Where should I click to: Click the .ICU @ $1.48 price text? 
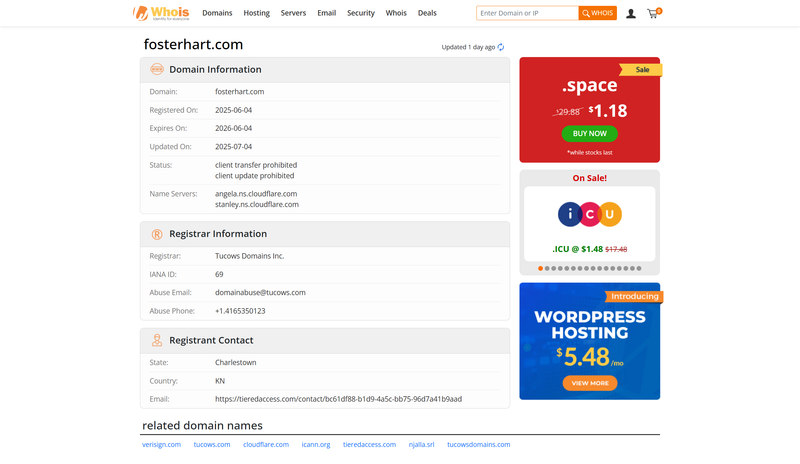pos(577,249)
